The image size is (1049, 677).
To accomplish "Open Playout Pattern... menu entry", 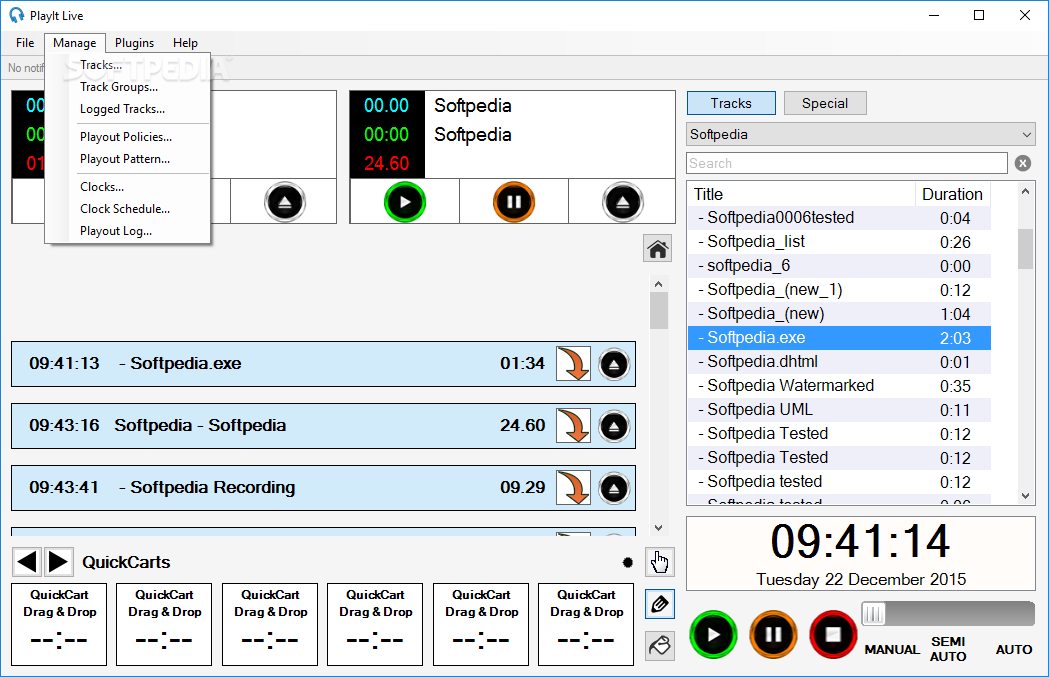I will point(125,159).
